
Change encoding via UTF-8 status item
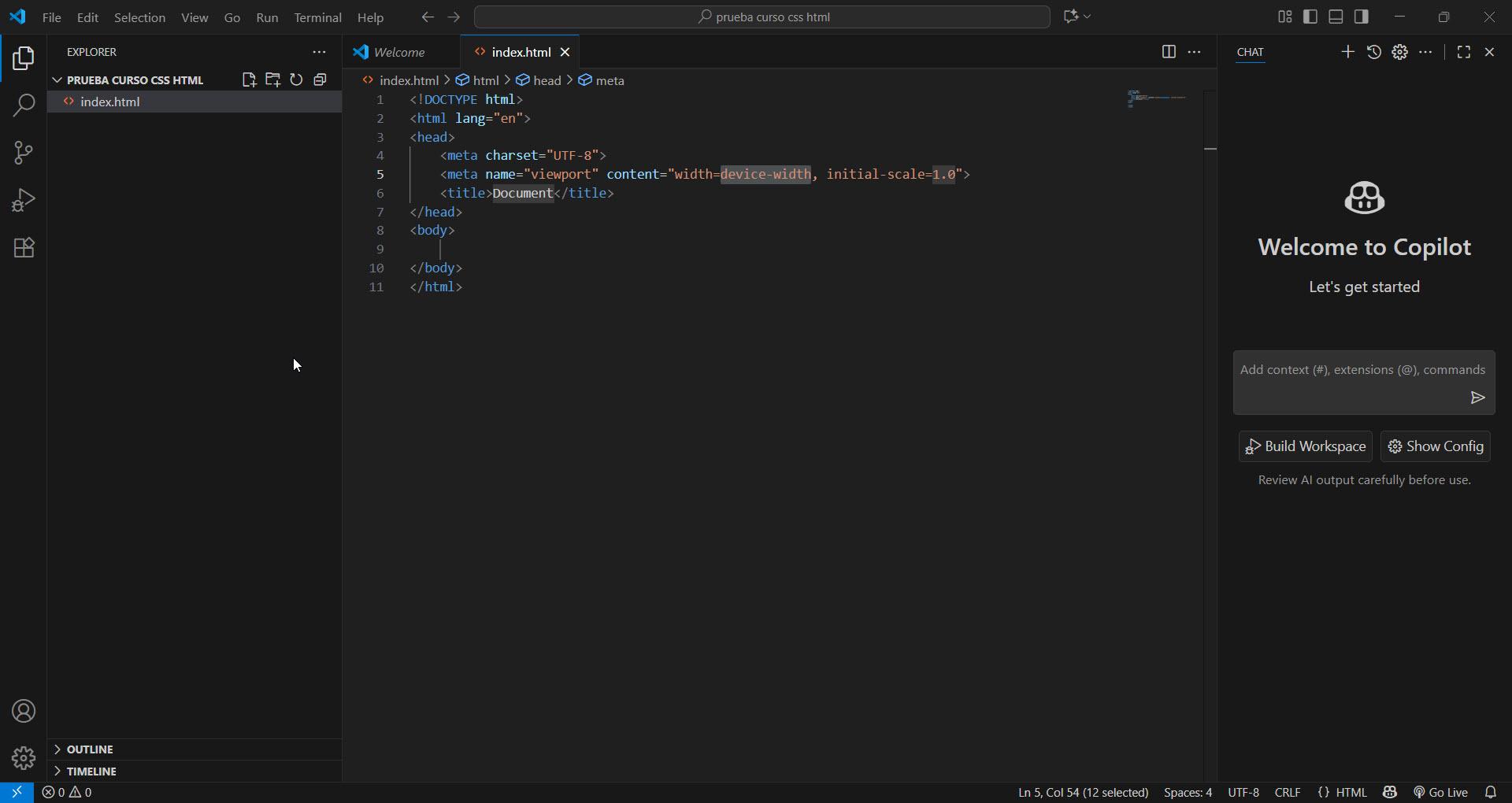pos(1243,793)
